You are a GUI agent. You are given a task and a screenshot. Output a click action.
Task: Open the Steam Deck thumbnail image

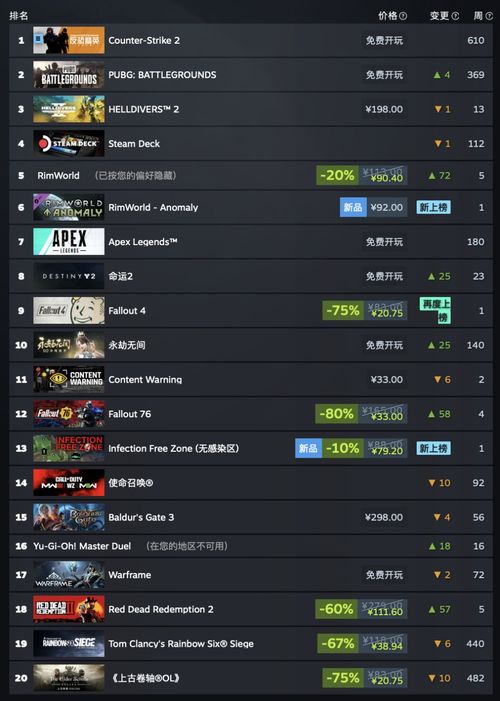click(69, 144)
